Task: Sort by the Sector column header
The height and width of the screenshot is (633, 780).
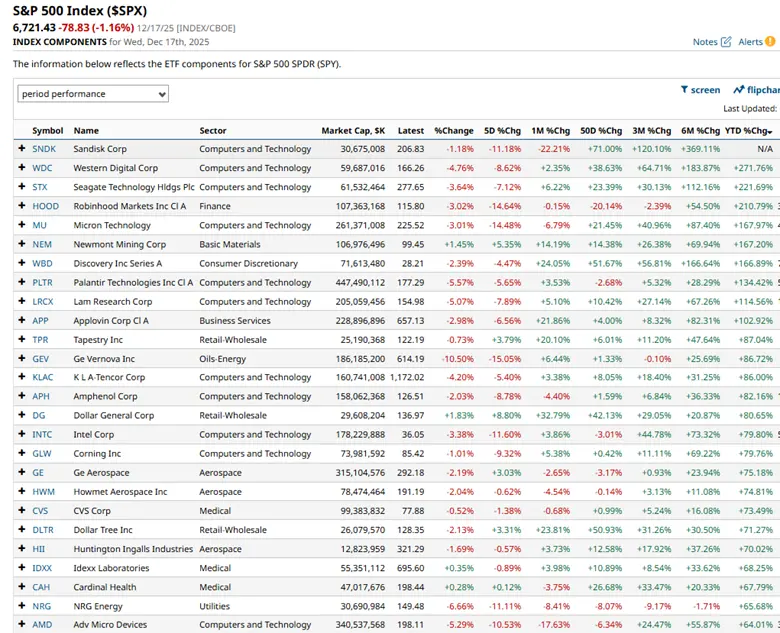Action: click(213, 131)
